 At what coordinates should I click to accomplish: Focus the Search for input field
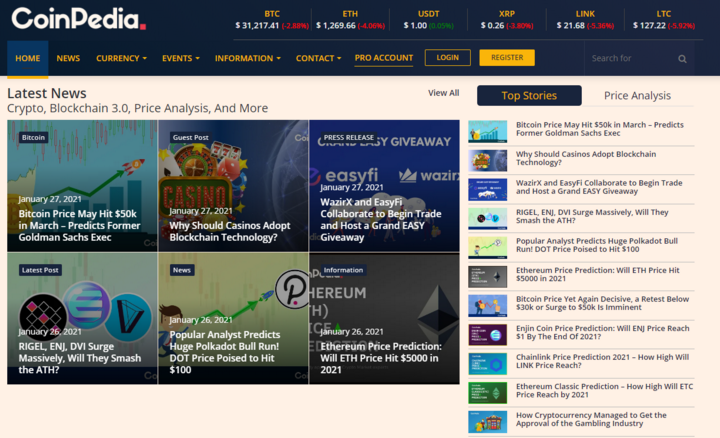631,58
